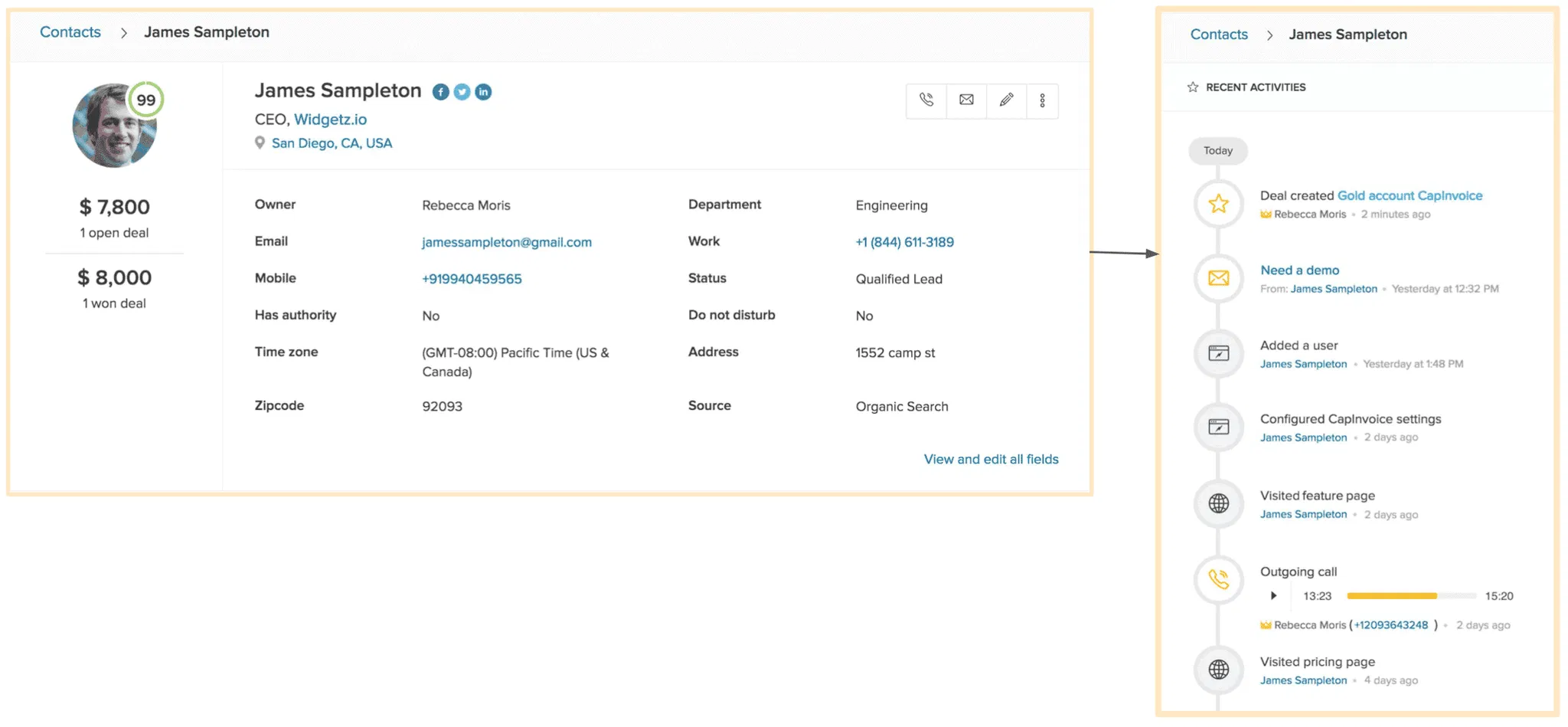Click the Outgoing call phone timeline icon
The height and width of the screenshot is (727, 1568).
pos(1218,579)
